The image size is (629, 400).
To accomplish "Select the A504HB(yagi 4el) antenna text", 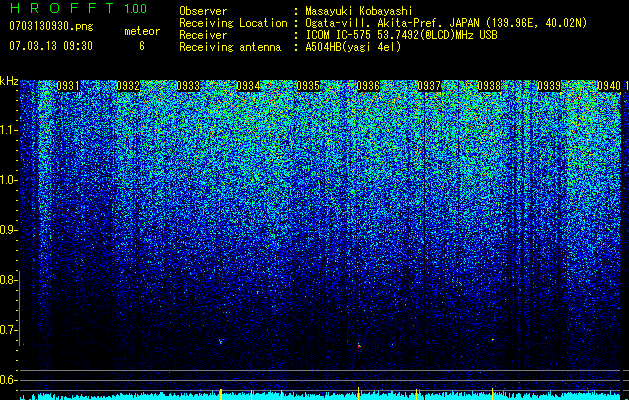I will tap(353, 47).
